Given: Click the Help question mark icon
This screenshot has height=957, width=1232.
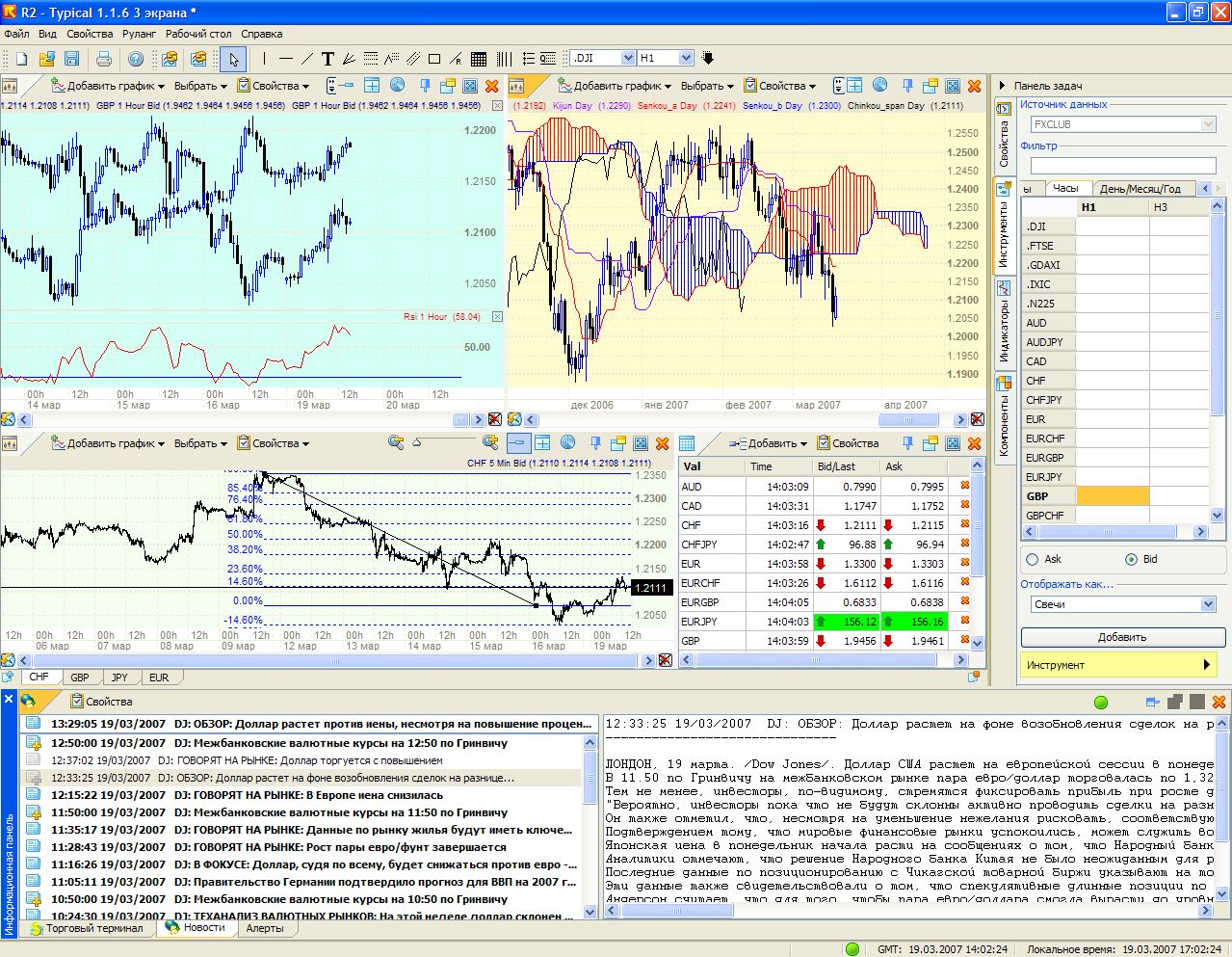Looking at the screenshot, I should [136, 59].
